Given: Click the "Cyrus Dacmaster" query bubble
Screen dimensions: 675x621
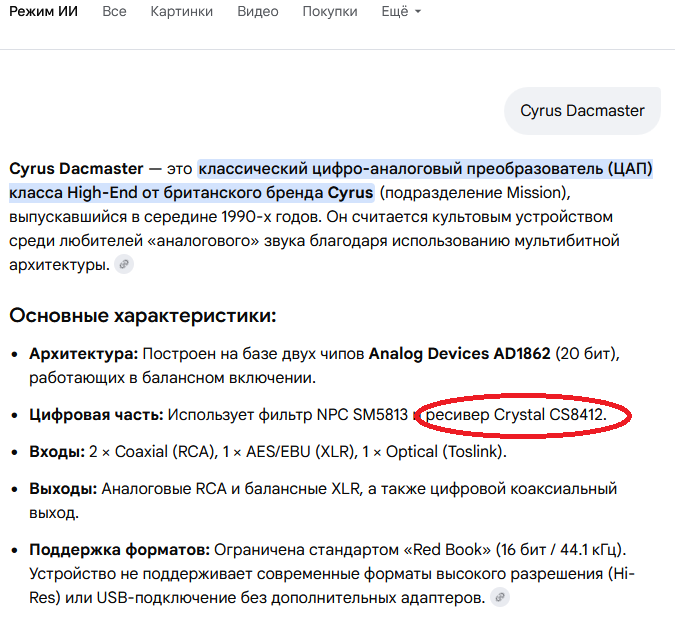Looking at the screenshot, I should (x=582, y=110).
